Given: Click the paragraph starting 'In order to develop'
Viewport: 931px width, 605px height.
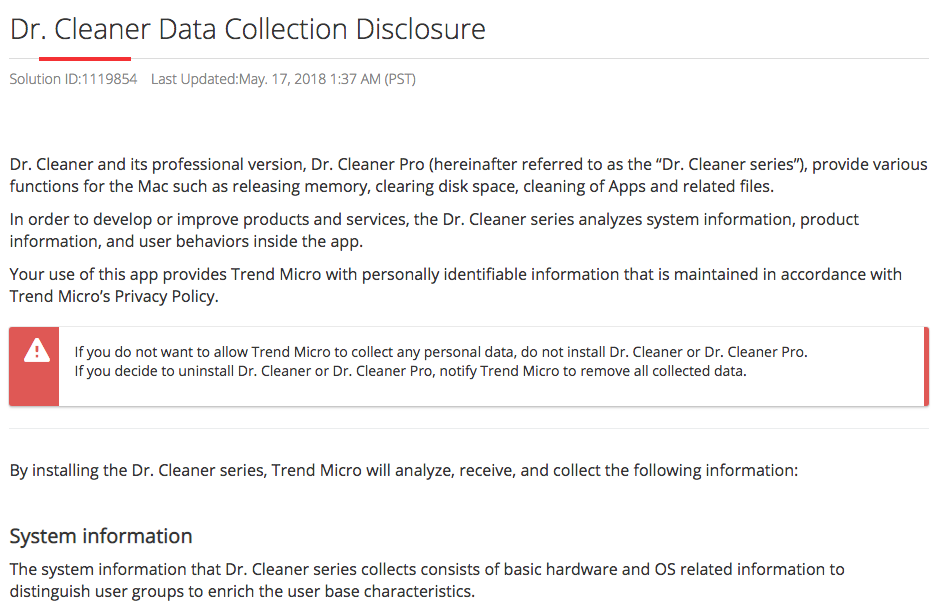Looking at the screenshot, I should [434, 230].
